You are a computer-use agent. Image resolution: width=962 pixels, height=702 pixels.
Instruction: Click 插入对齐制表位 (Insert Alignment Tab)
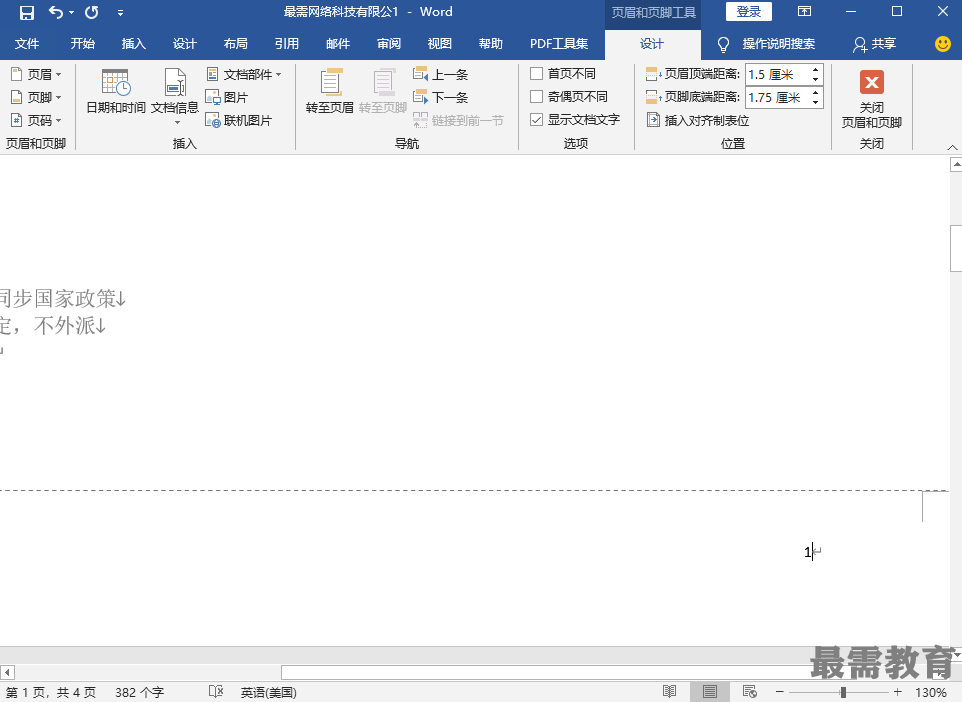pyautogui.click(x=698, y=120)
